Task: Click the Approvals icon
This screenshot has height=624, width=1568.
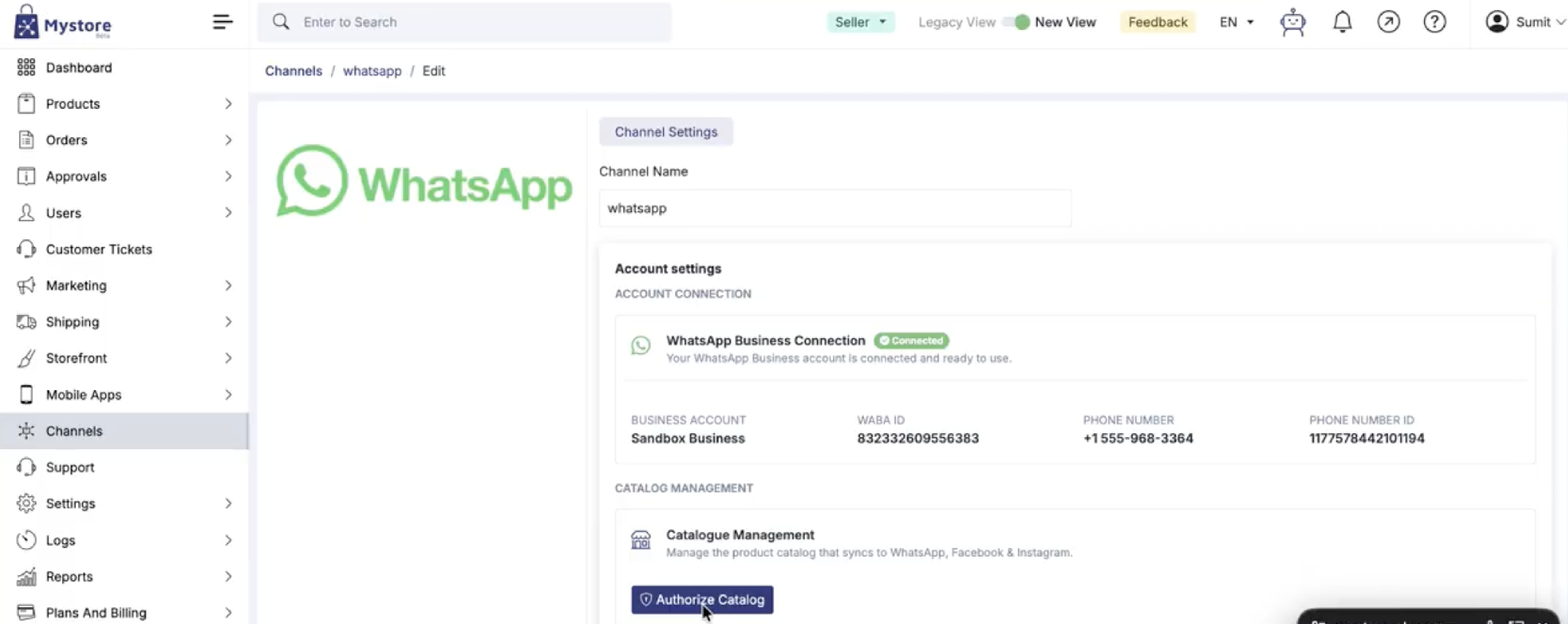Action: click(26, 176)
